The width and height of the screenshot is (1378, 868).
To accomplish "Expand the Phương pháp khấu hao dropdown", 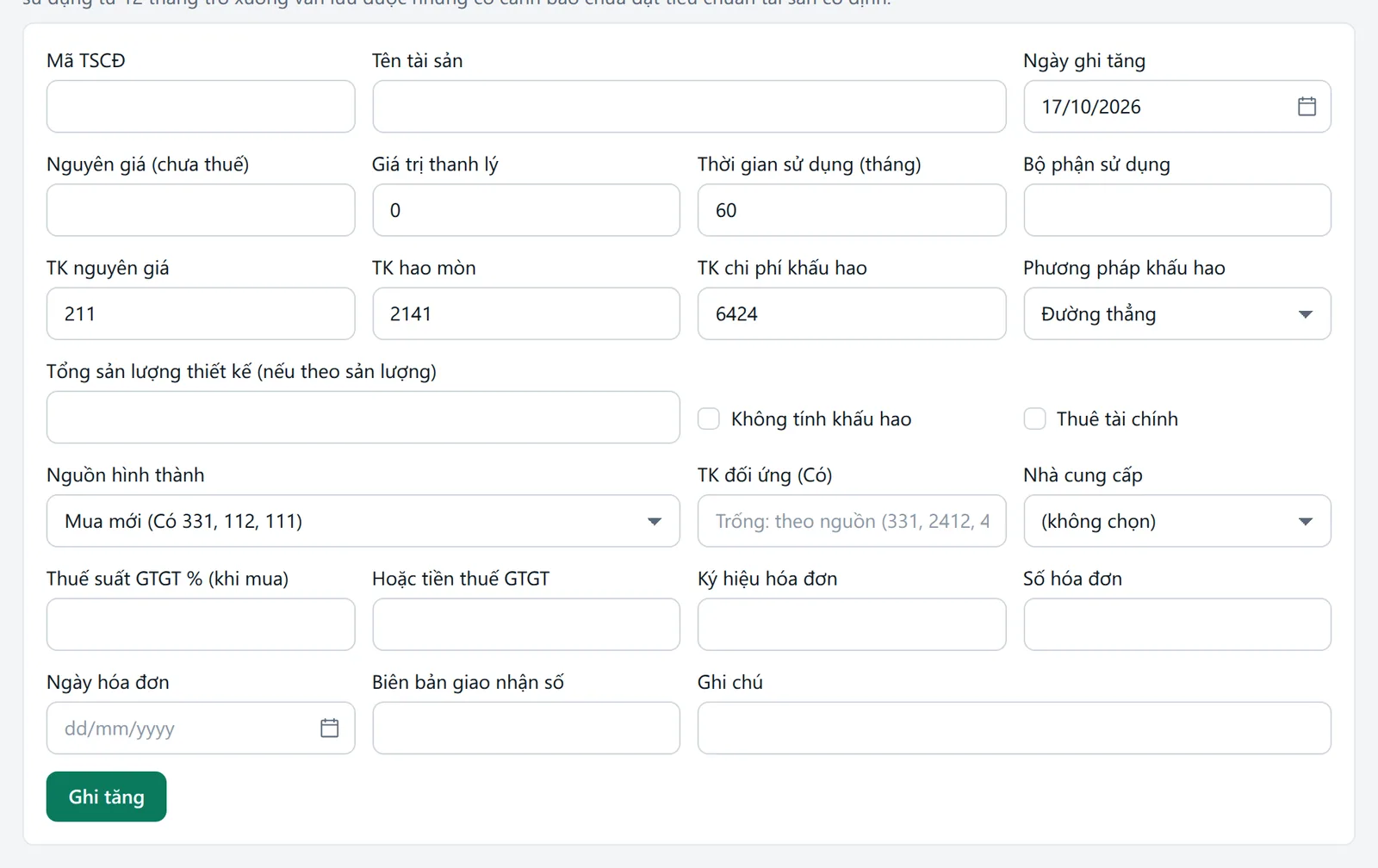I will click(1177, 314).
